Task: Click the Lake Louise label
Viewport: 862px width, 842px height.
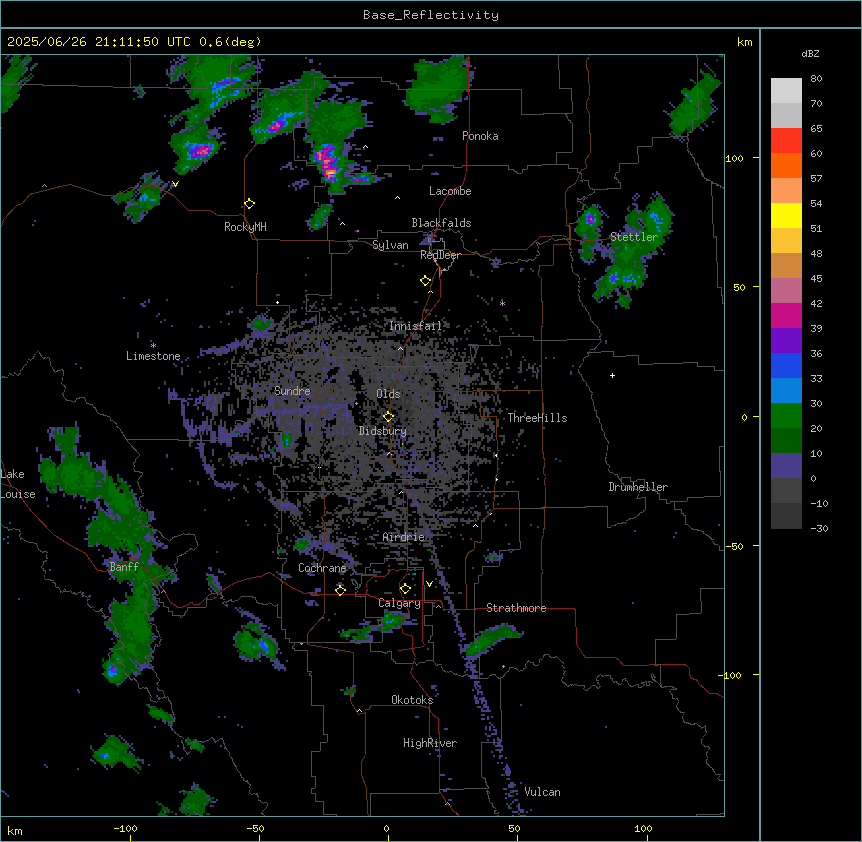Action: pos(18,484)
